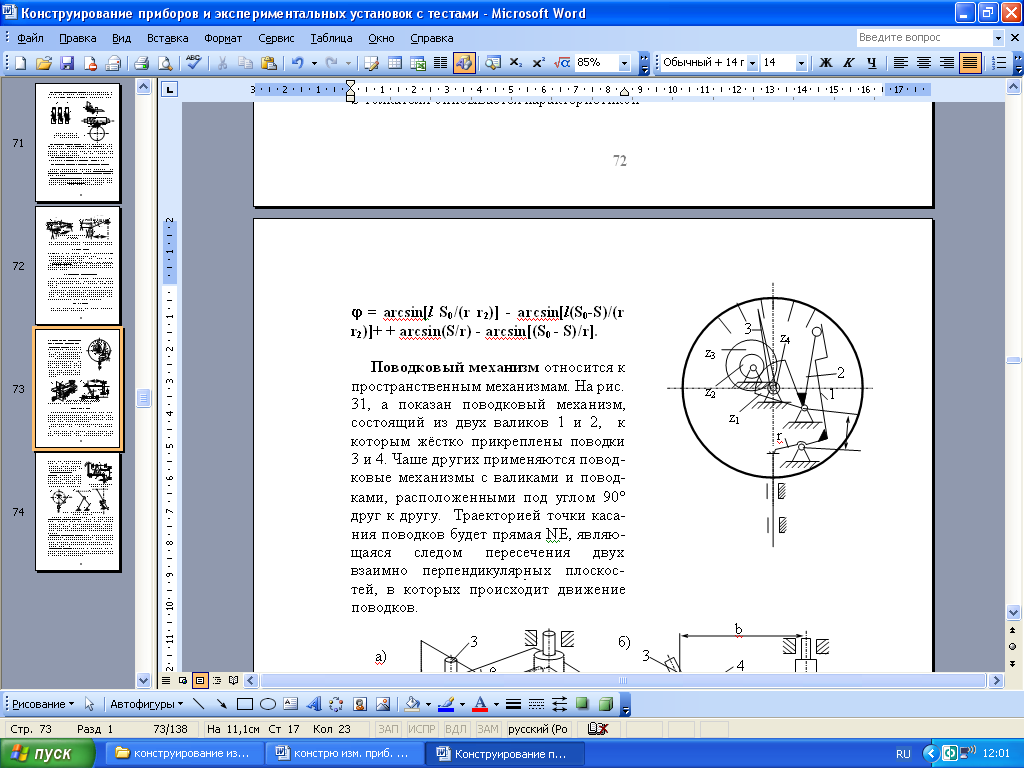This screenshot has height=768, width=1024.
Task: Insert a diagram or organization chart
Action: pos(336,704)
